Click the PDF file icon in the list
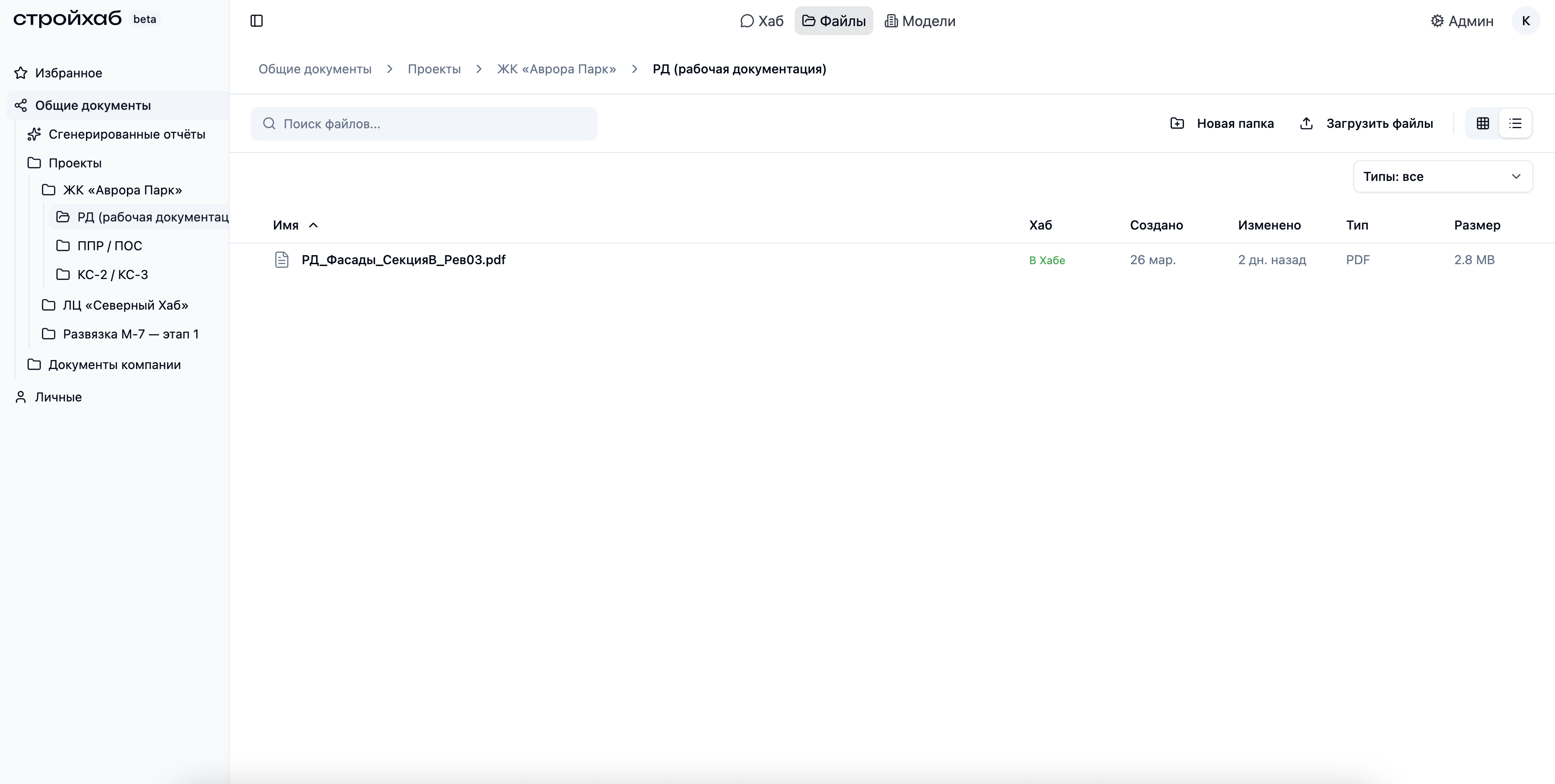The width and height of the screenshot is (1555, 784). tap(282, 260)
